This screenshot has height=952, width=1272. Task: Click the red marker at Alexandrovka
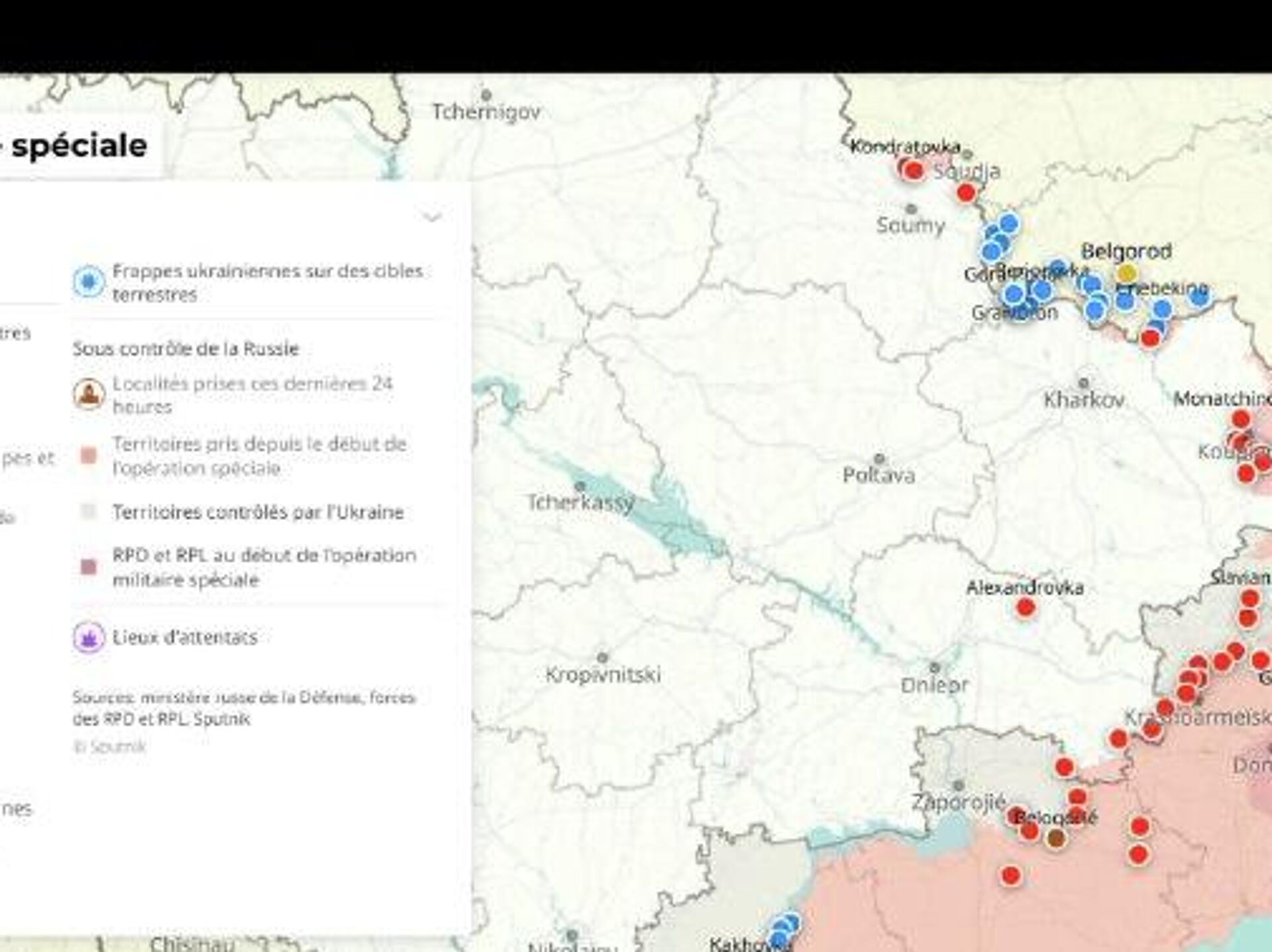click(1026, 607)
